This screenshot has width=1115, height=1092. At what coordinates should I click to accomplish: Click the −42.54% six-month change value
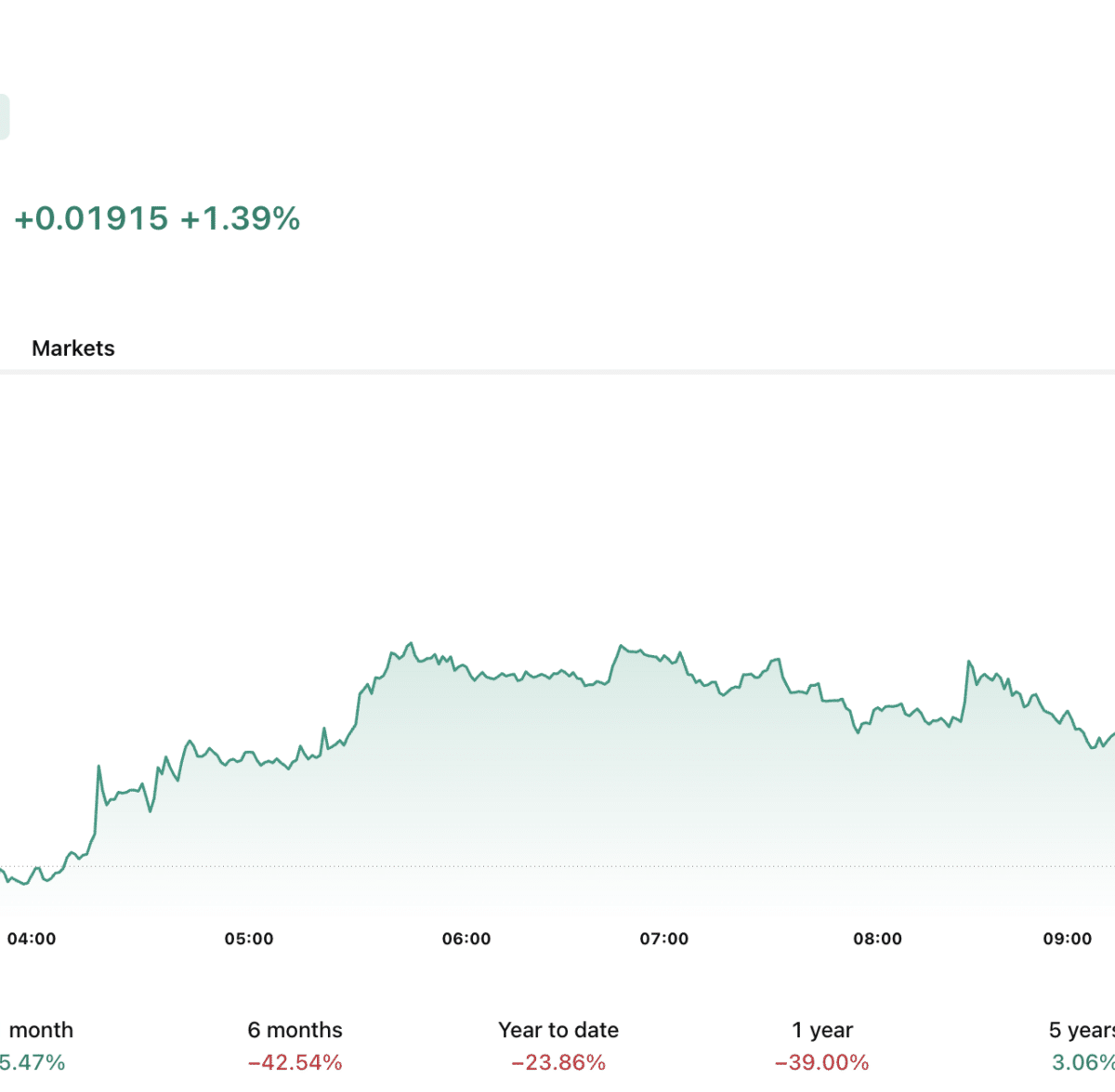tap(295, 1061)
